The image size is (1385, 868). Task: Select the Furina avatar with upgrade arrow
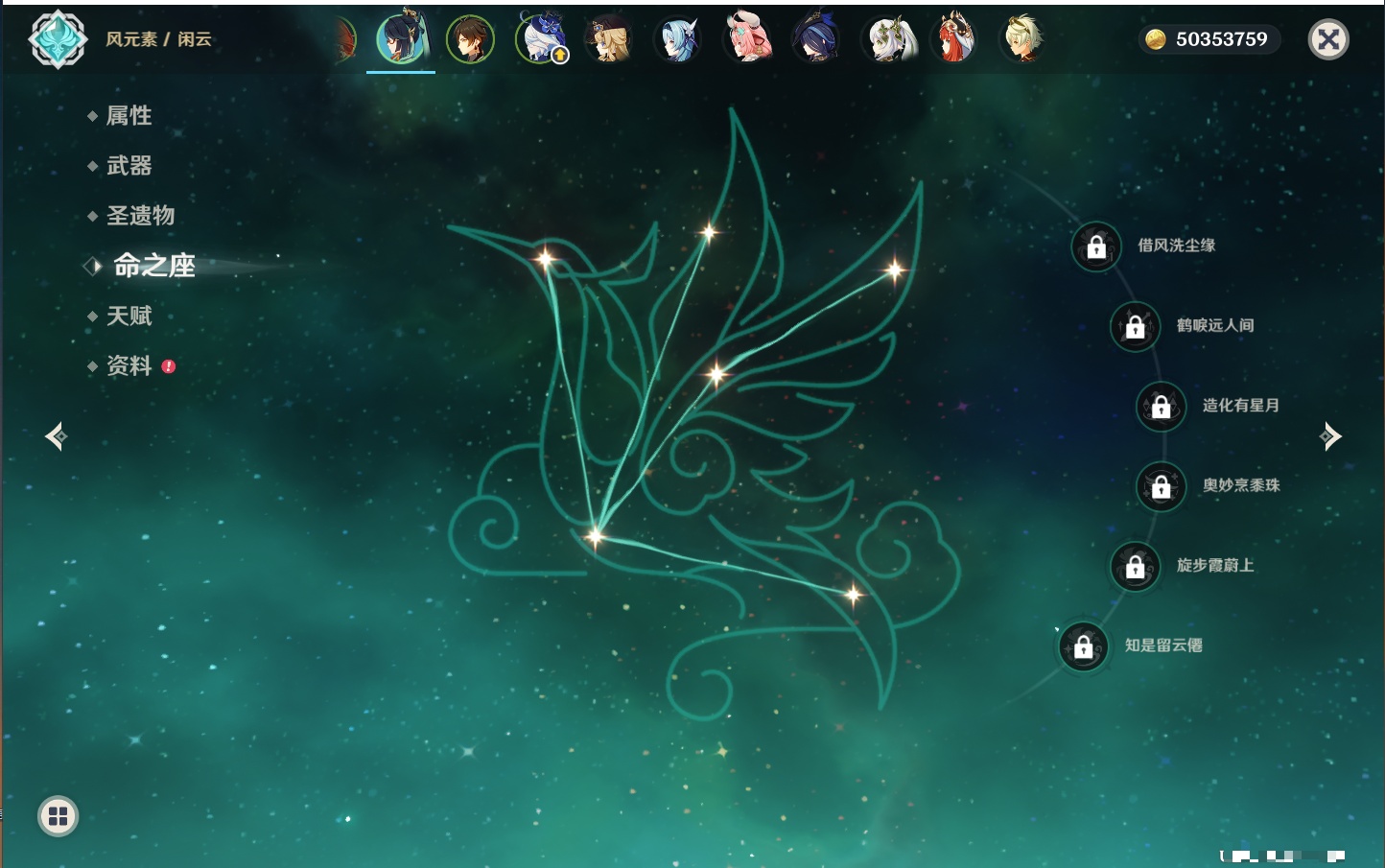(542, 38)
